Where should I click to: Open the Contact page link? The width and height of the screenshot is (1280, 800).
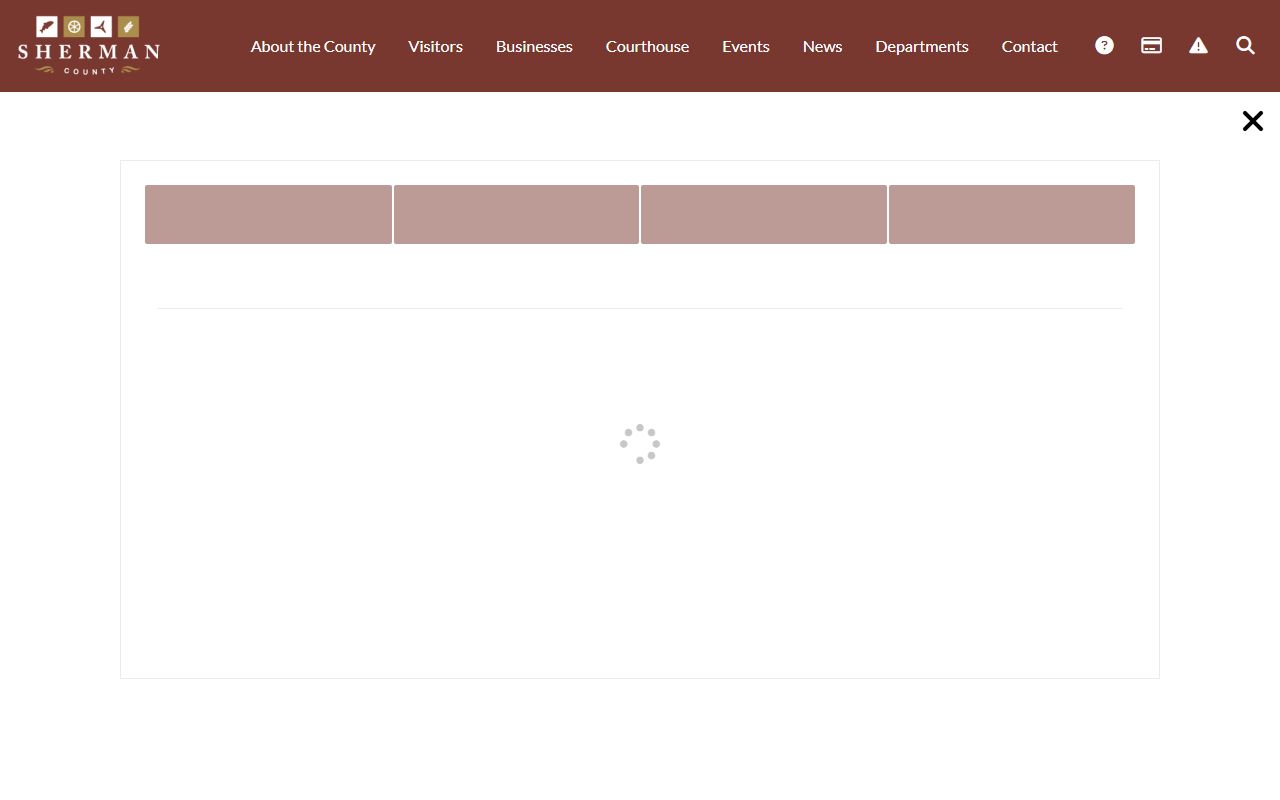1029,46
